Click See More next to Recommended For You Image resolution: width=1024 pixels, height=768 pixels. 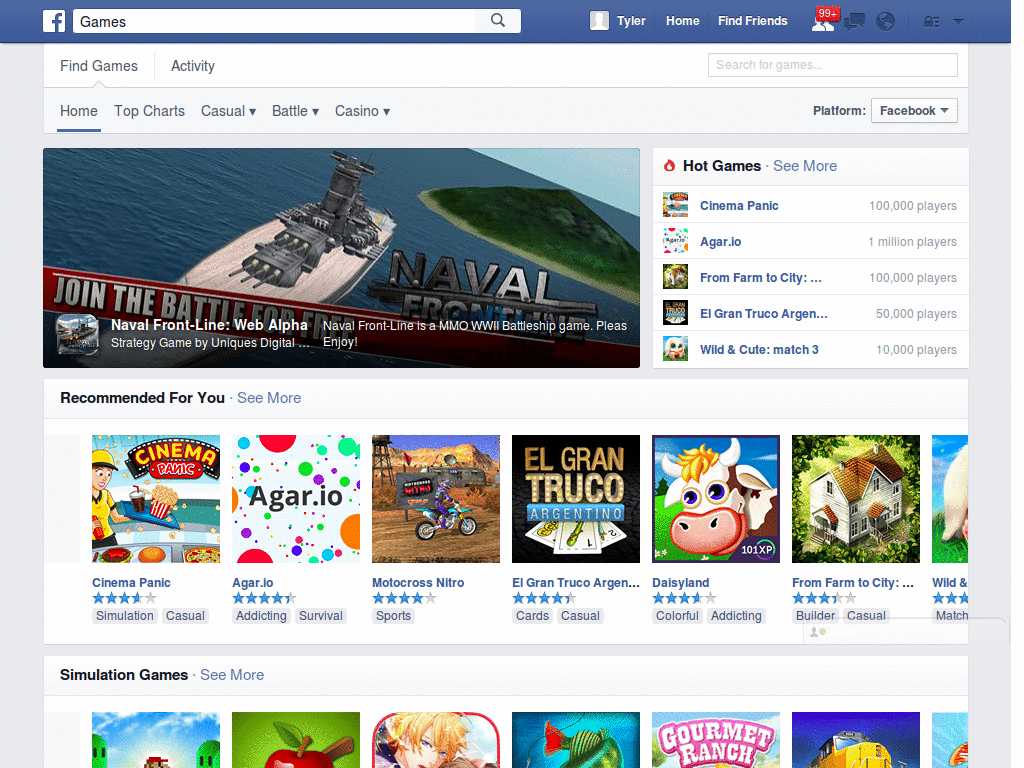[x=269, y=398]
